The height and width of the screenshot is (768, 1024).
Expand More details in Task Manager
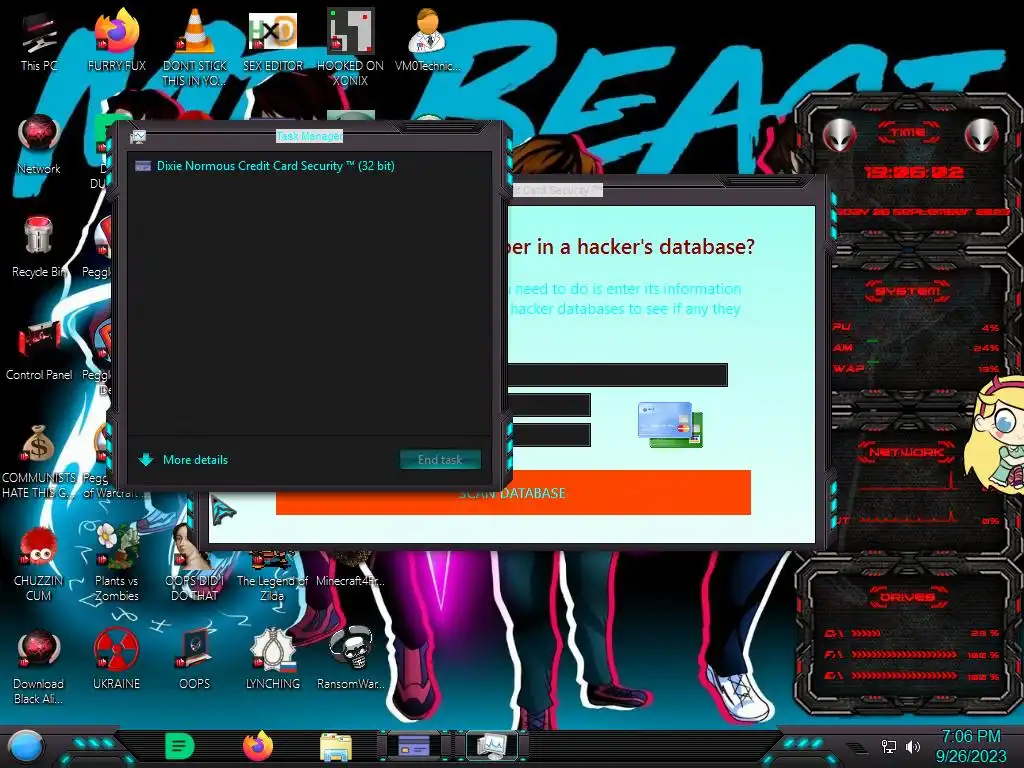click(184, 460)
